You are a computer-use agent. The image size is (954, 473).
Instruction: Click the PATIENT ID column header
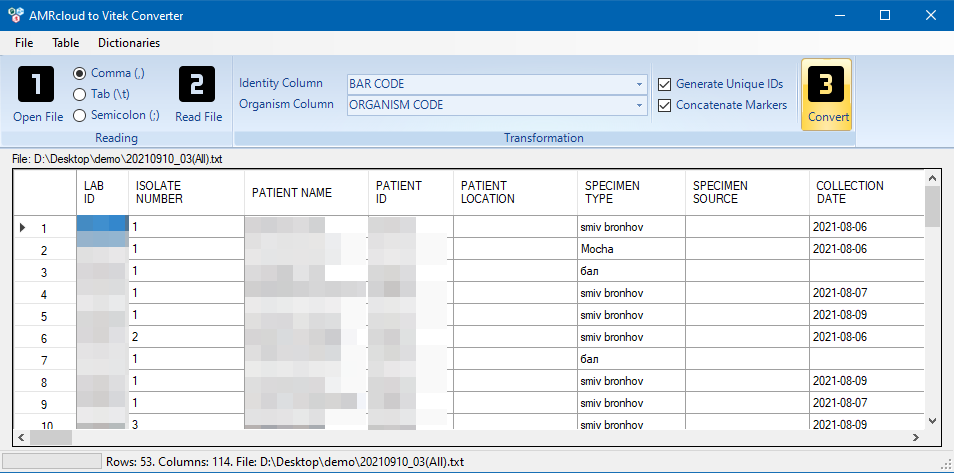pos(411,192)
